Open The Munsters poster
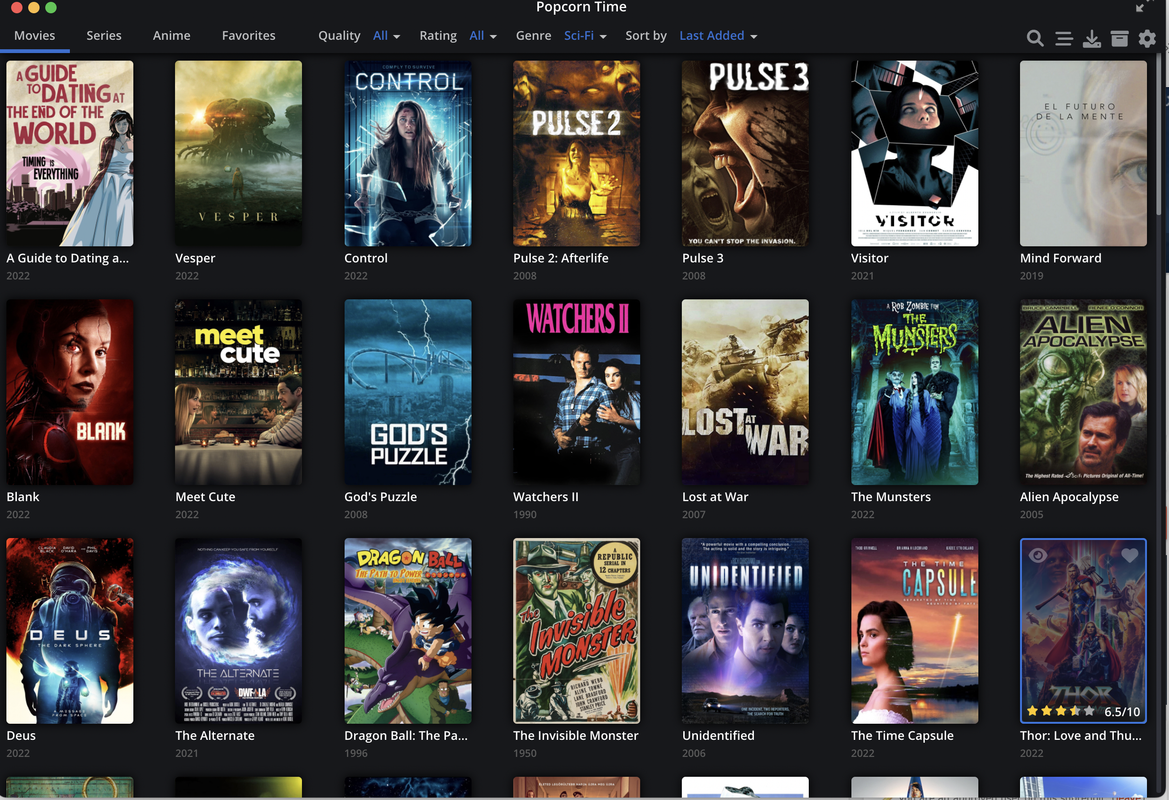This screenshot has width=1169, height=800. [915, 392]
